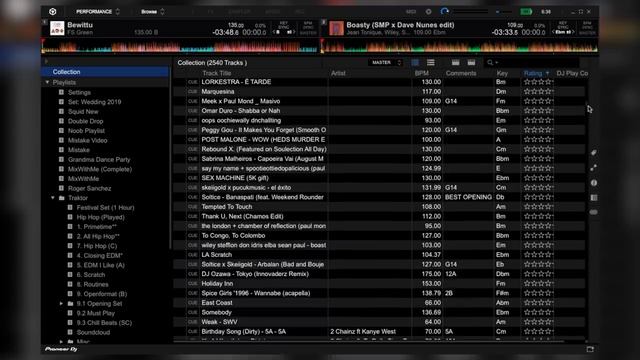Expand the 9.1 Opening Set folder

click(61, 304)
